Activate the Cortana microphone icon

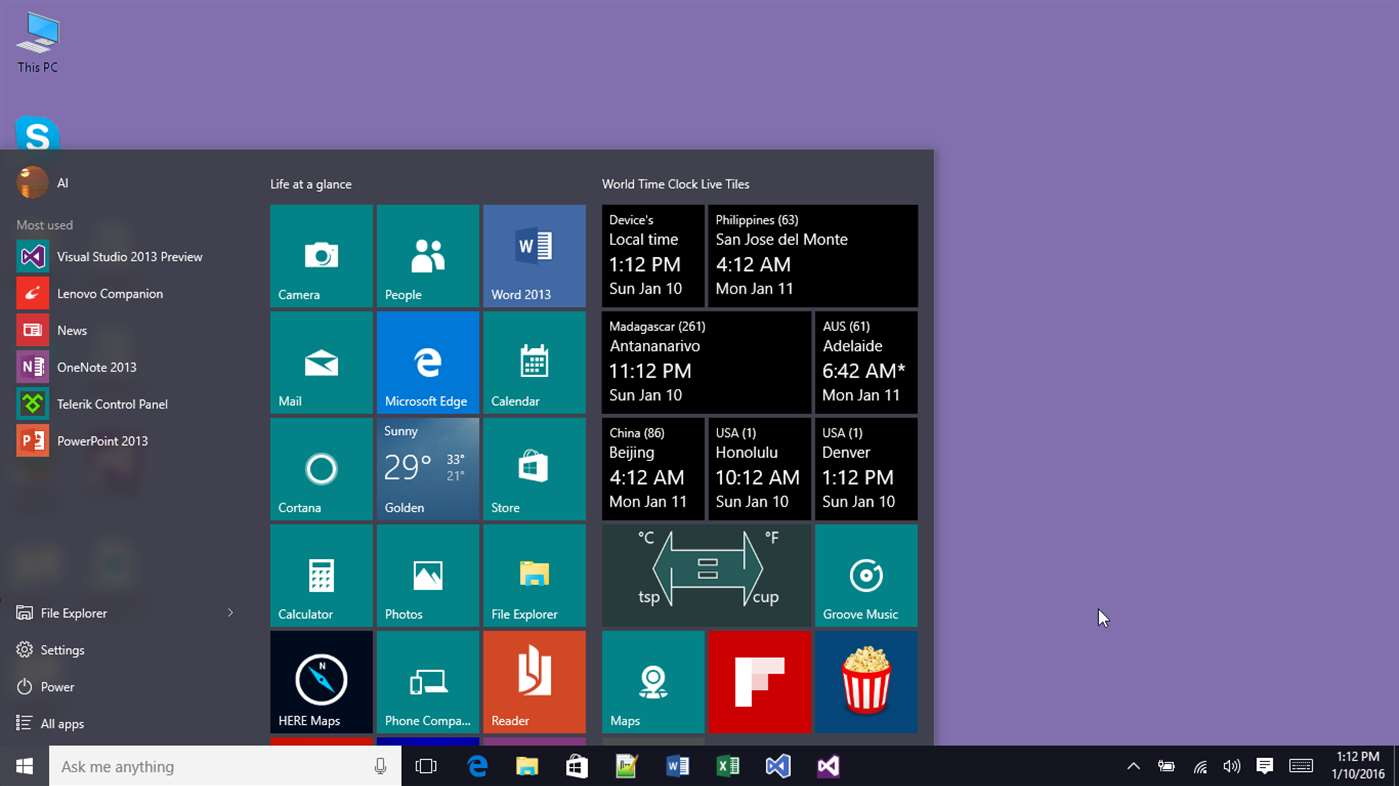pyautogui.click(x=380, y=767)
